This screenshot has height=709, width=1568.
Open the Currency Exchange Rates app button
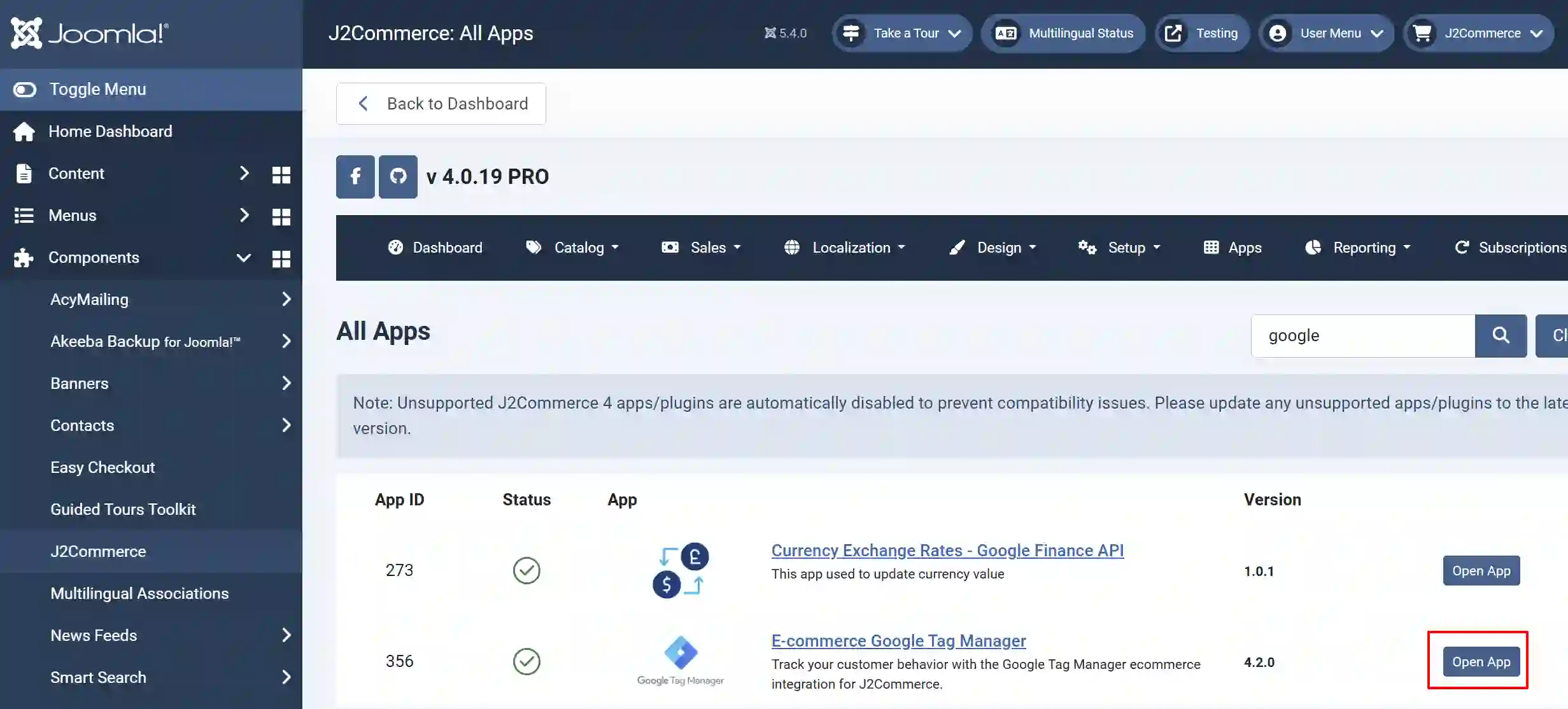coord(1481,571)
